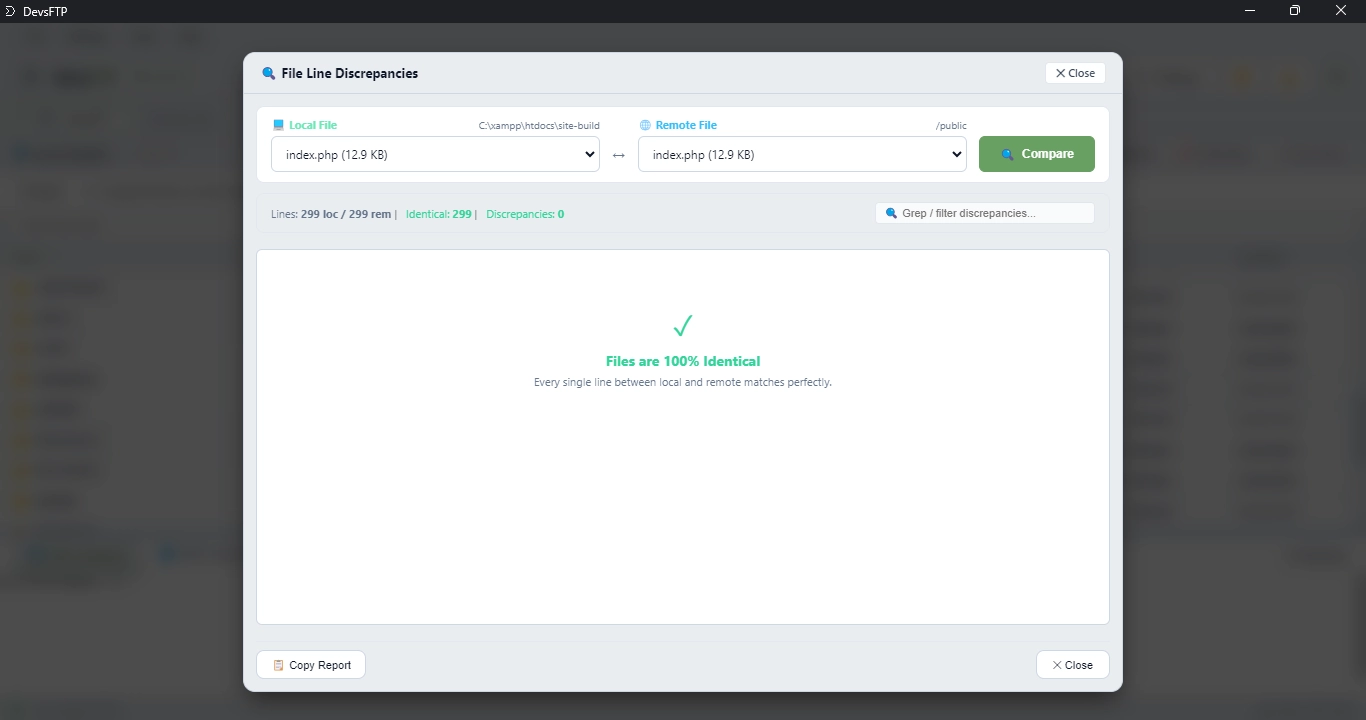This screenshot has height=720, width=1366.
Task: Open the Local File index.php dropdown
Action: tap(435, 154)
